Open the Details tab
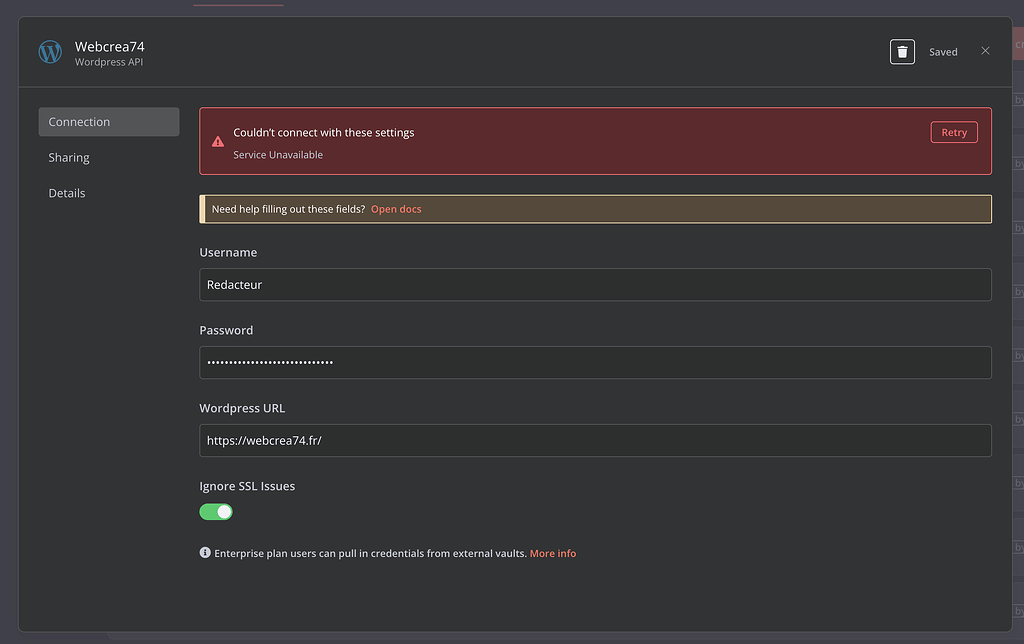Viewport: 1024px width, 644px height. pyautogui.click(x=67, y=193)
